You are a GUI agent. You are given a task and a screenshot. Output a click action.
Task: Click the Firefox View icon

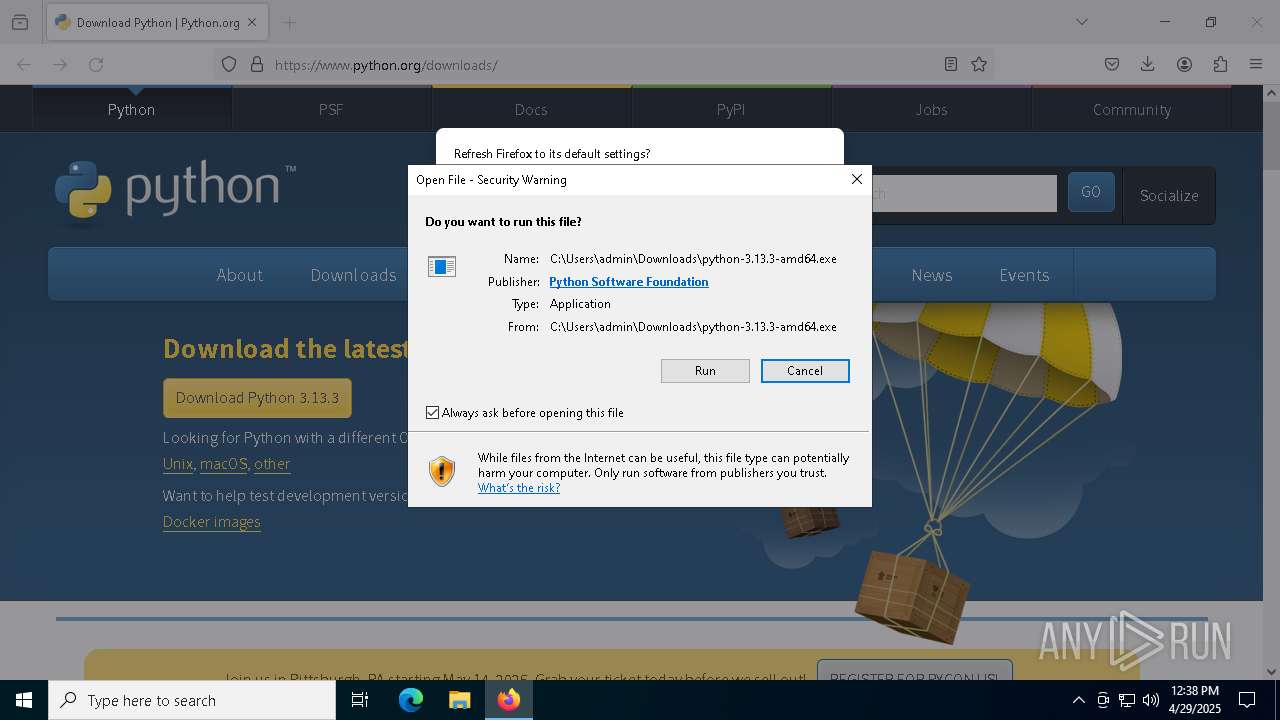click(x=20, y=22)
